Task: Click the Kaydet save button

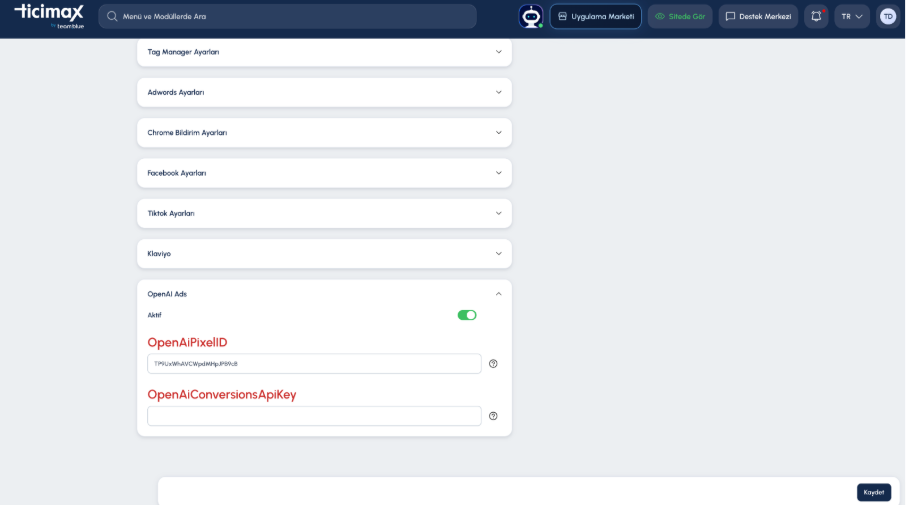Action: [874, 492]
